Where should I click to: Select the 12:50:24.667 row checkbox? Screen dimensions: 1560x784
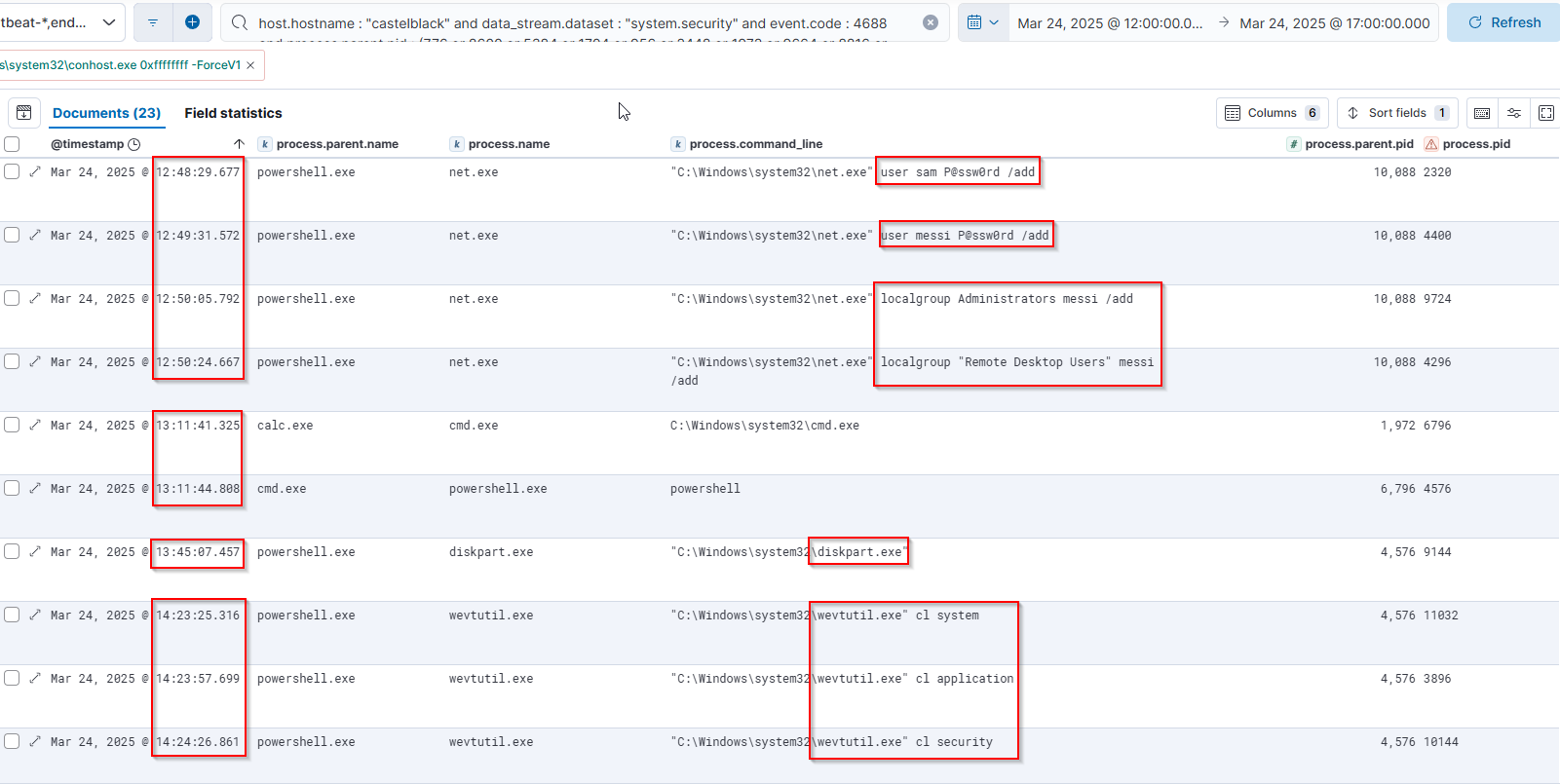coord(12,361)
